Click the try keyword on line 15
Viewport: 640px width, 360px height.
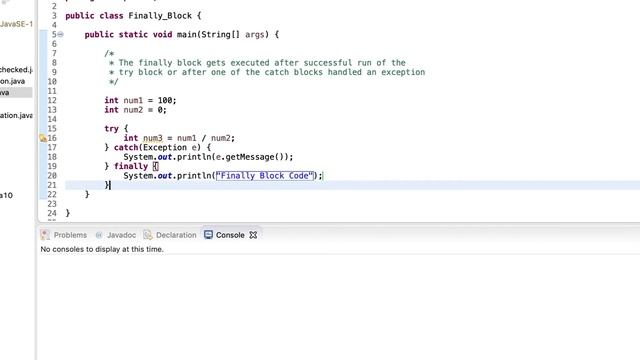coord(111,129)
